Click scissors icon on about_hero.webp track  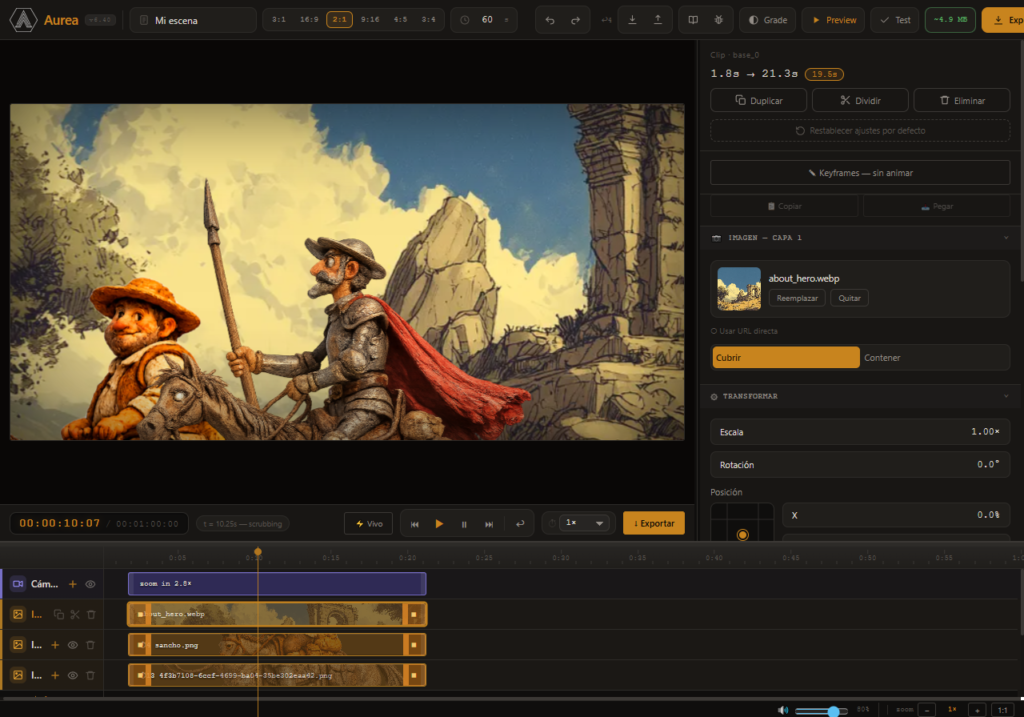tap(75, 614)
